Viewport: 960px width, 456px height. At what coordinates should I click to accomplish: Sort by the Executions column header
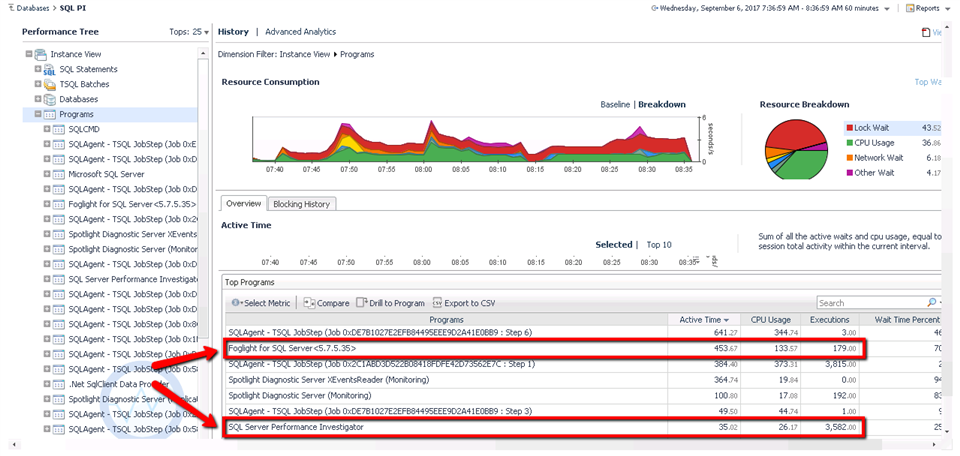click(830, 320)
